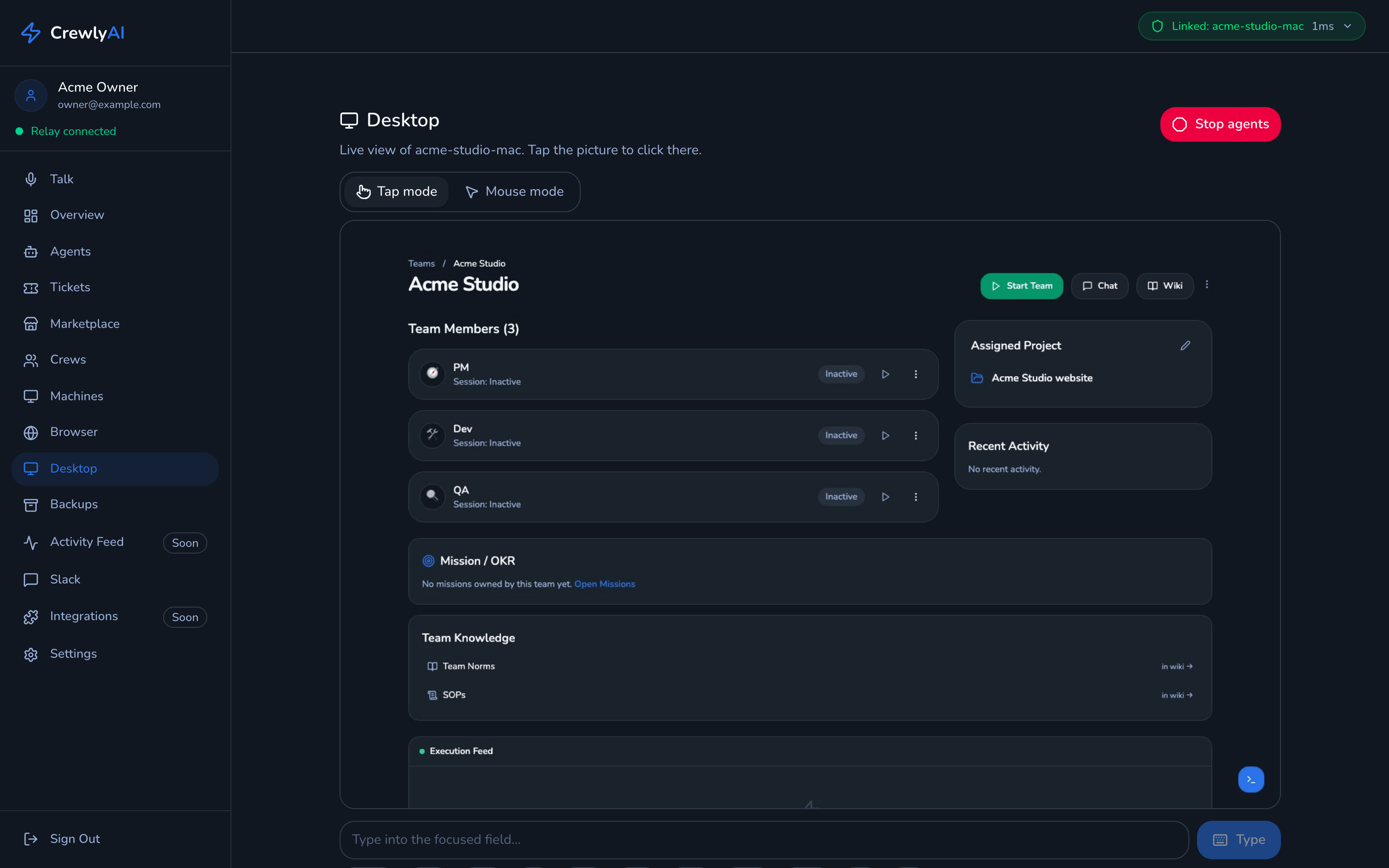The width and height of the screenshot is (1389, 868).
Task: Click the green Start Team button
Action: click(1021, 286)
